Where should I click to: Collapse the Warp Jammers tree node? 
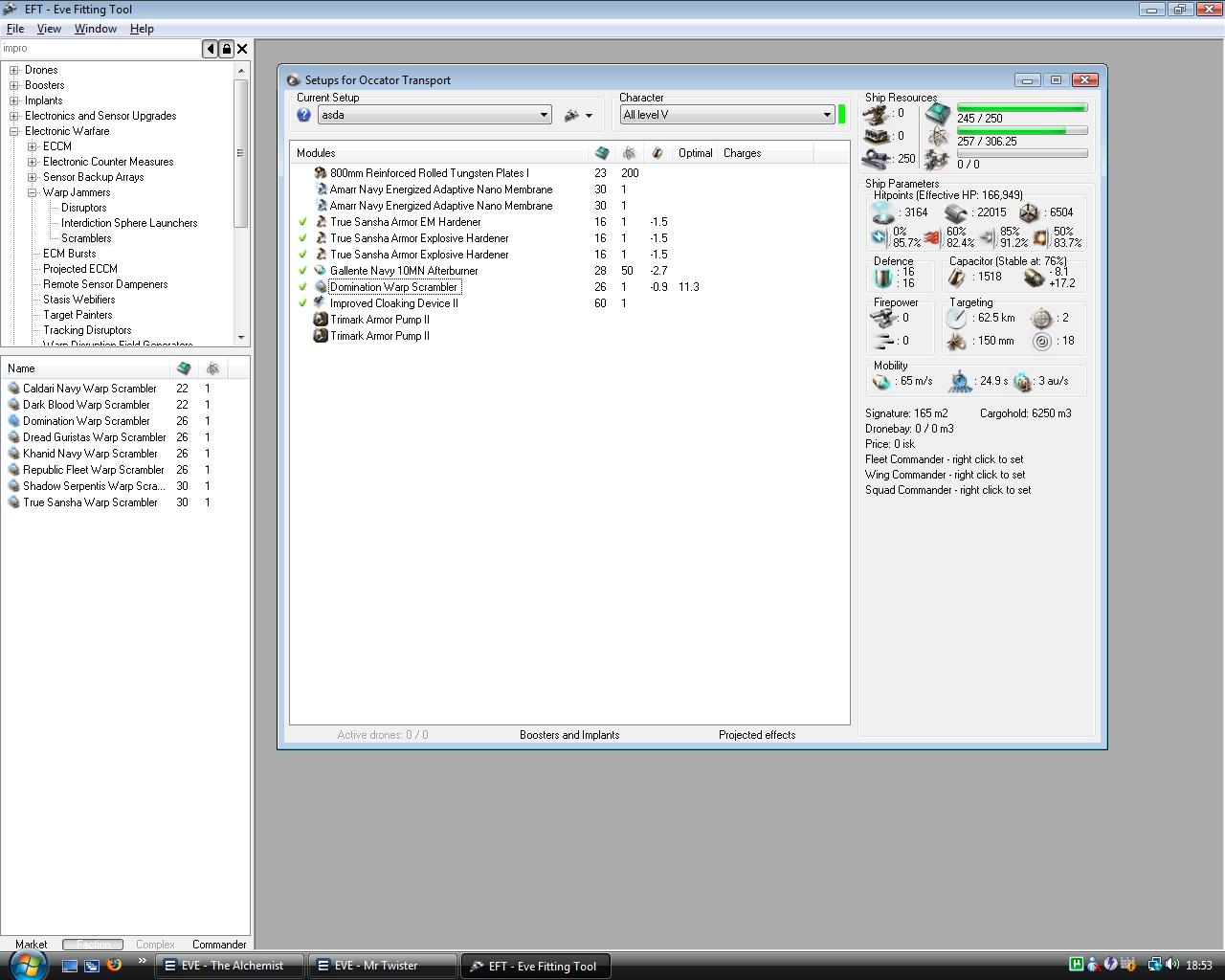coord(33,192)
